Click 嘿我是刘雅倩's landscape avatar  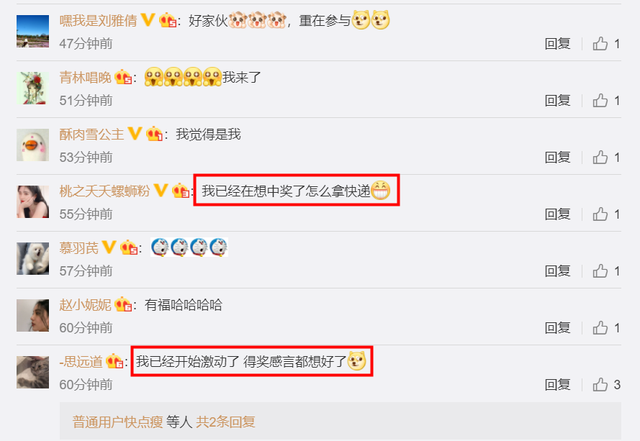[33, 31]
